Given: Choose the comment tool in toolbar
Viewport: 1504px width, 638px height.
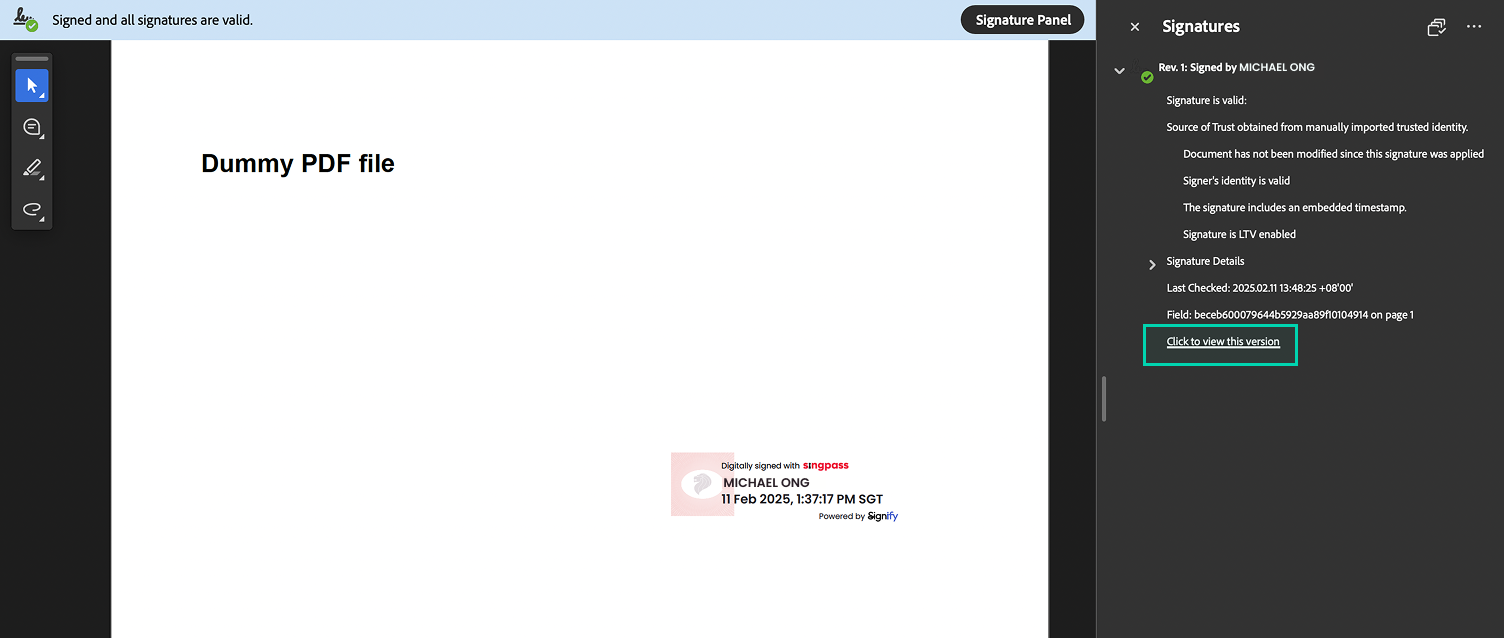Looking at the screenshot, I should coord(31,127).
